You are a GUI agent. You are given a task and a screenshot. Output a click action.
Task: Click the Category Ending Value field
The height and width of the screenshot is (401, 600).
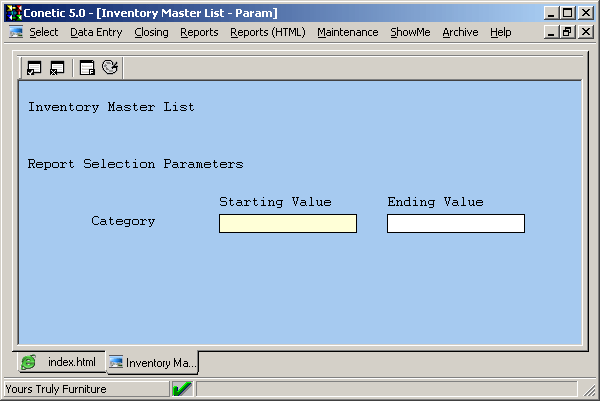[x=456, y=224]
